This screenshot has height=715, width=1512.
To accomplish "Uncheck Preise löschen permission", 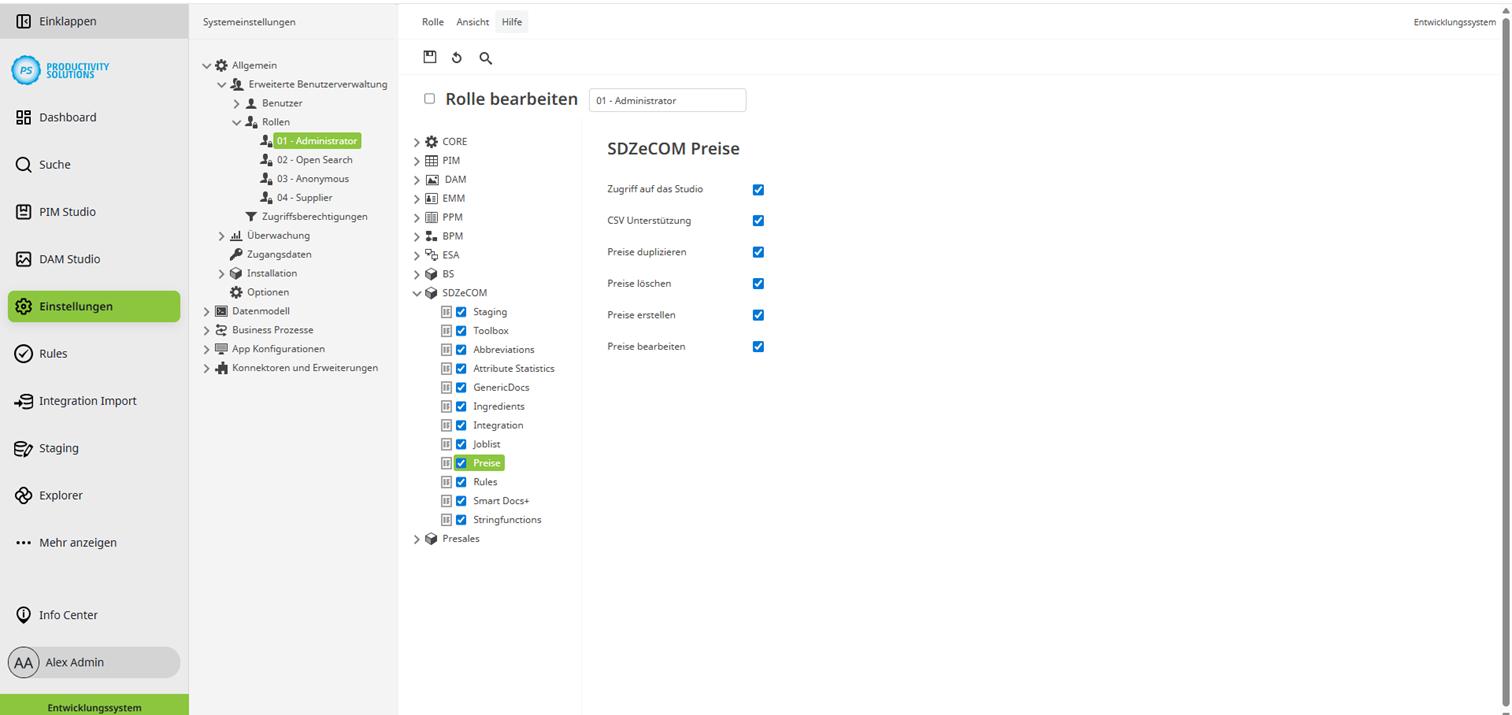I will [x=758, y=283].
